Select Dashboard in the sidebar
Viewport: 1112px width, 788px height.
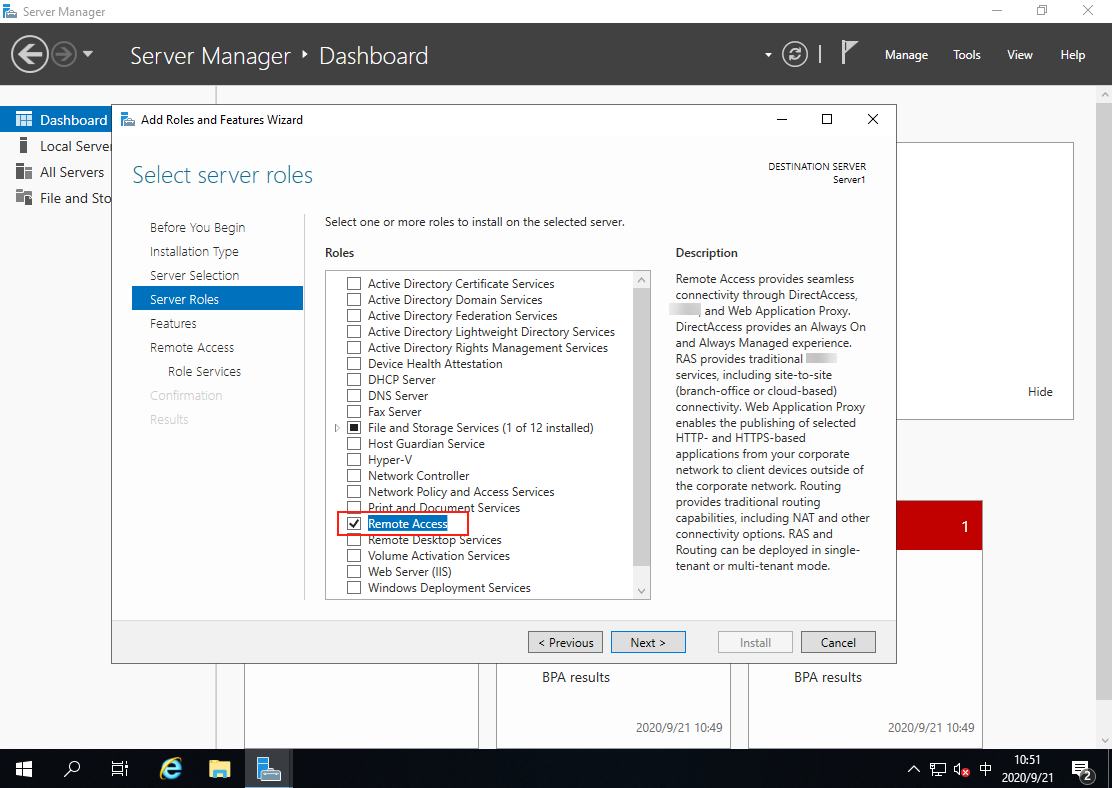pyautogui.click(x=56, y=120)
